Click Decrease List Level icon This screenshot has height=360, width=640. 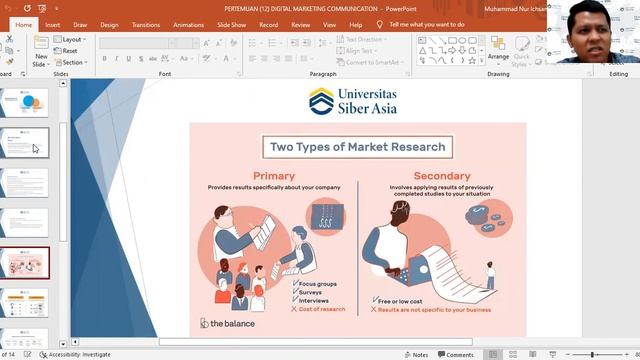tap(294, 43)
